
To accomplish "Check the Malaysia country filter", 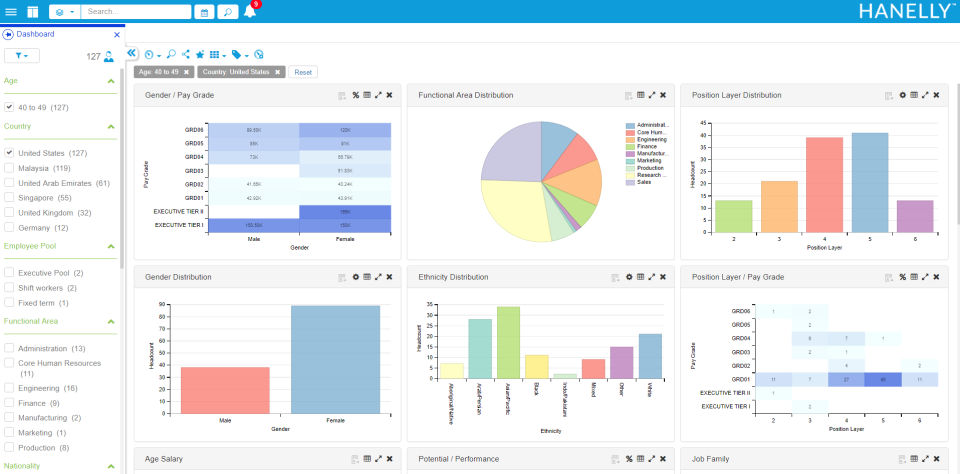I will point(9,168).
